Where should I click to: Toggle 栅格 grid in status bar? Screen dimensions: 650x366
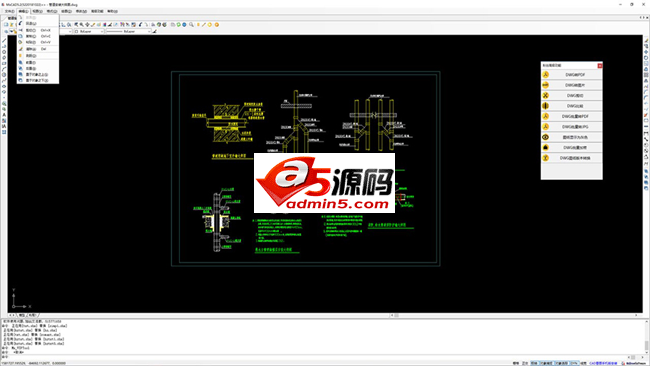click(516, 363)
